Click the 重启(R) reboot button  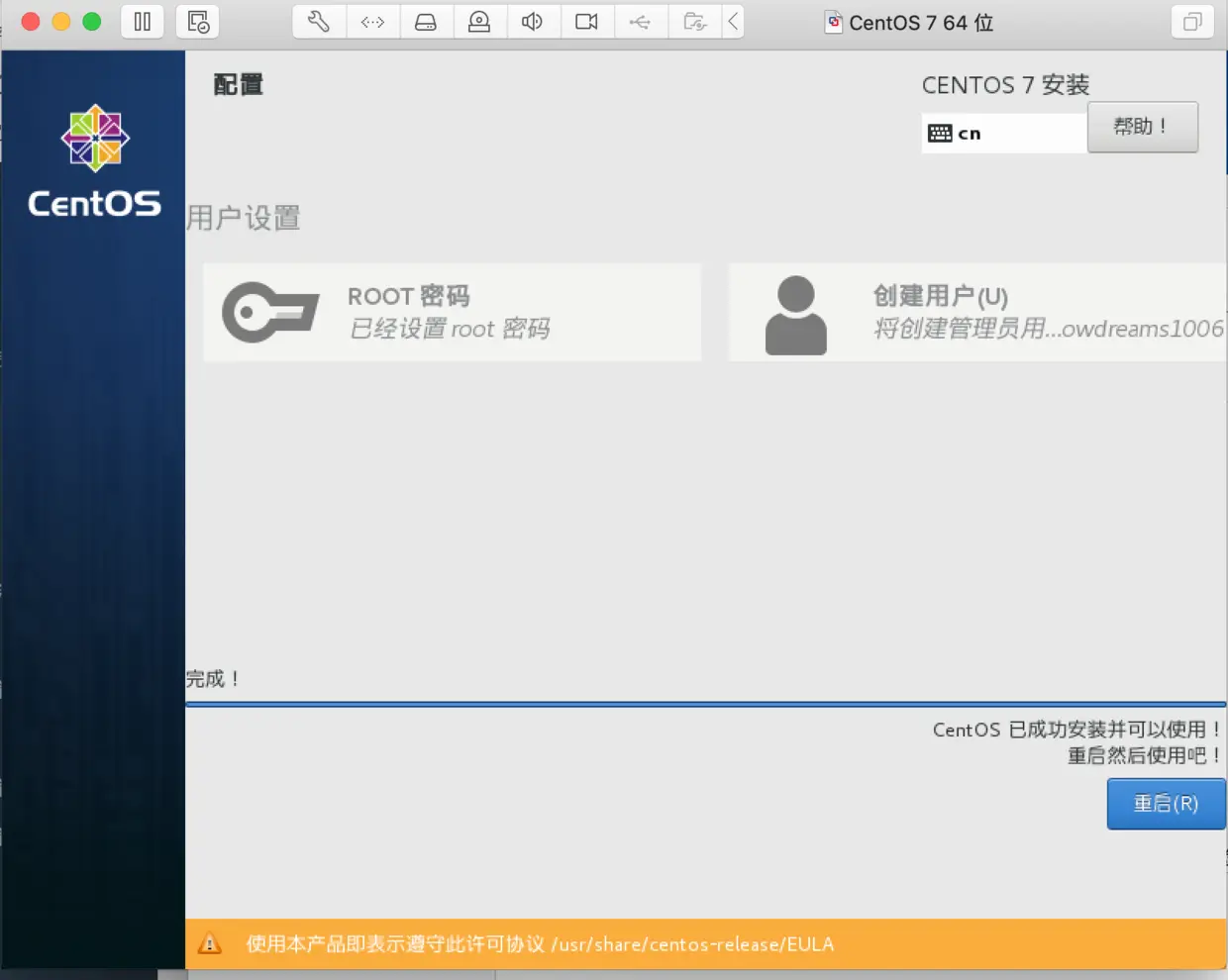coord(1166,804)
